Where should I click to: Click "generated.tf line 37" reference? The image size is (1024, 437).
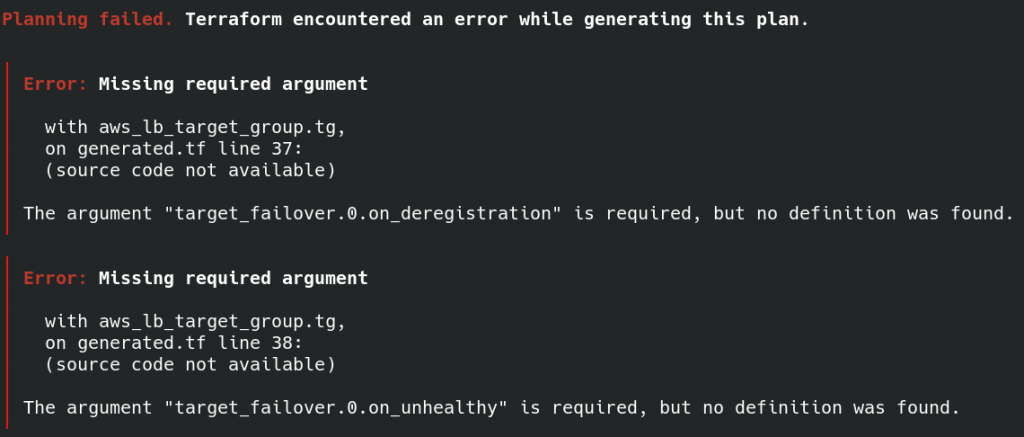(187, 150)
